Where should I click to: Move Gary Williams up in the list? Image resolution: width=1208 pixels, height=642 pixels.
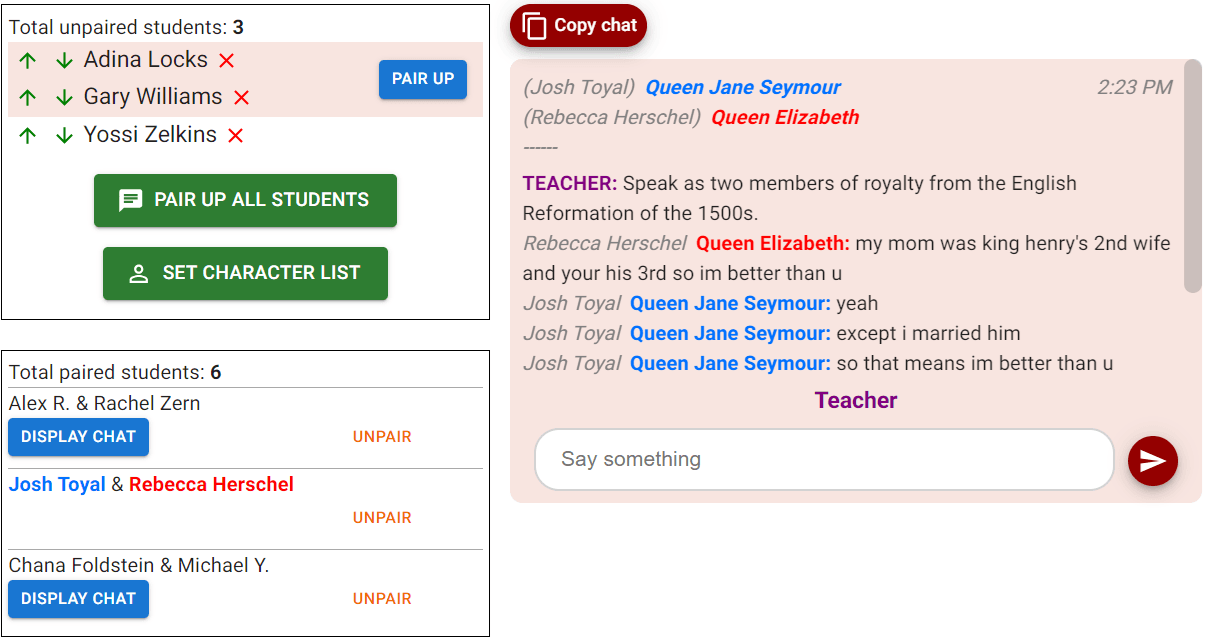point(27,96)
